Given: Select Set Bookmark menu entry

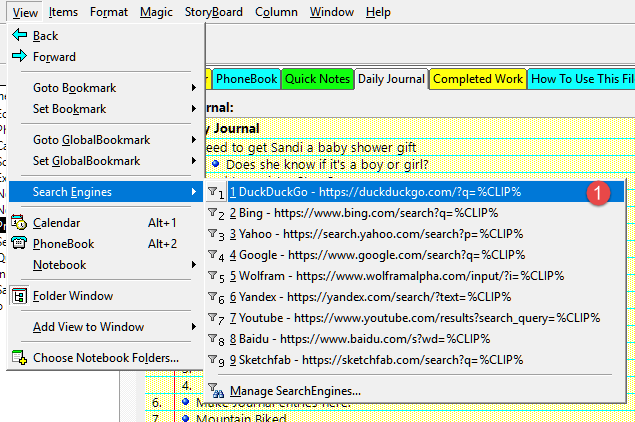Looking at the screenshot, I should 106,109.
